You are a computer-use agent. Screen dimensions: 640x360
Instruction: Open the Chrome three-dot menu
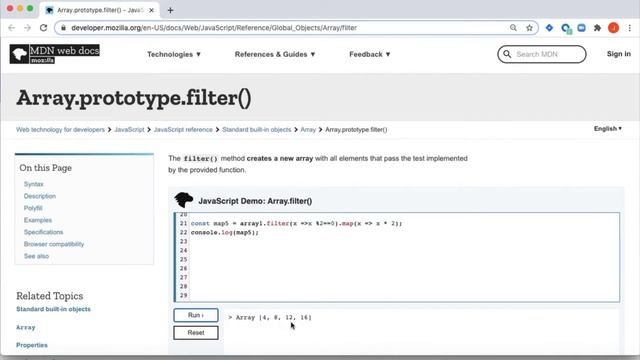tap(630, 28)
